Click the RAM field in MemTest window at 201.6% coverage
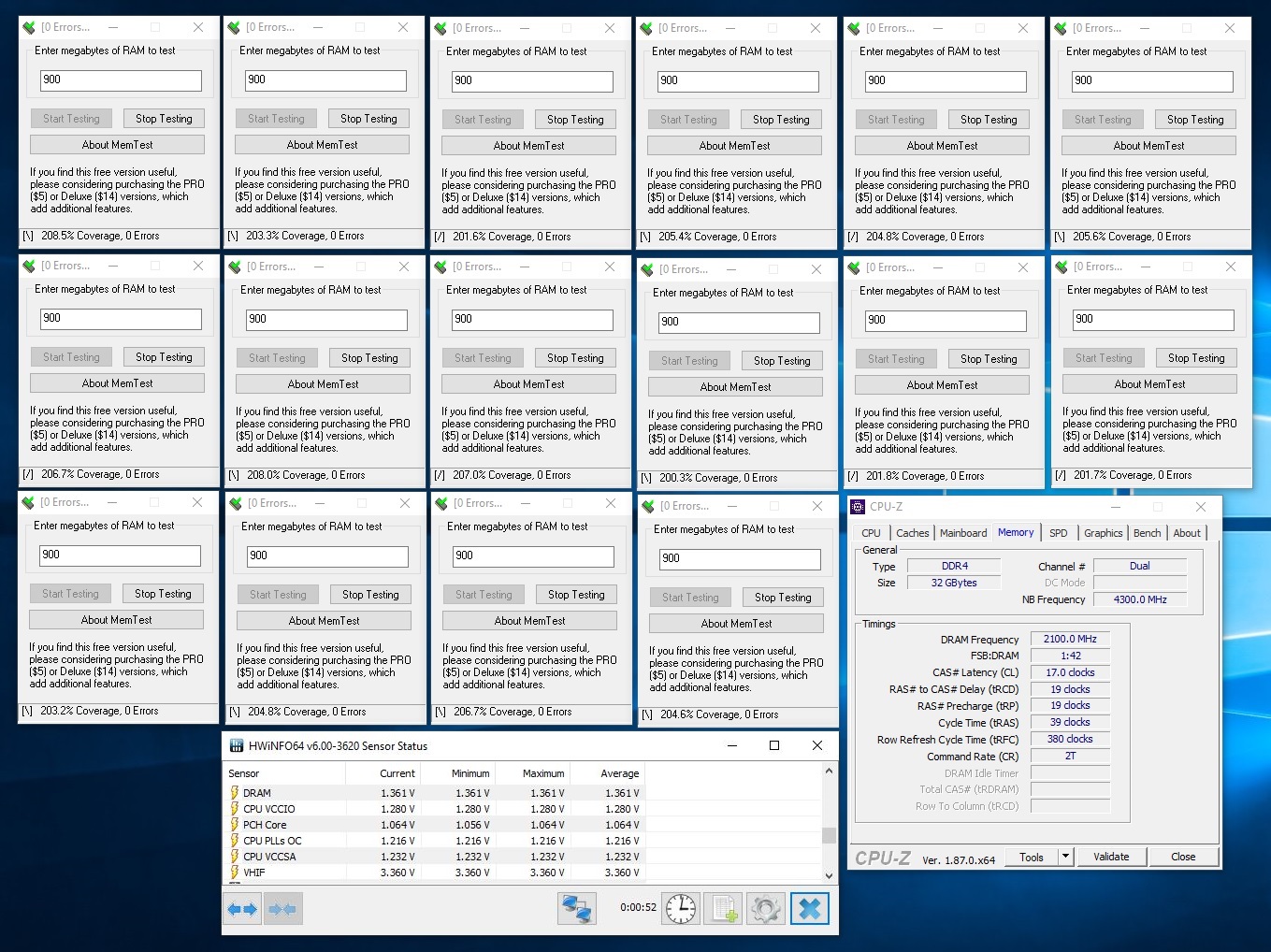The width and height of the screenshot is (1271, 952). [532, 81]
